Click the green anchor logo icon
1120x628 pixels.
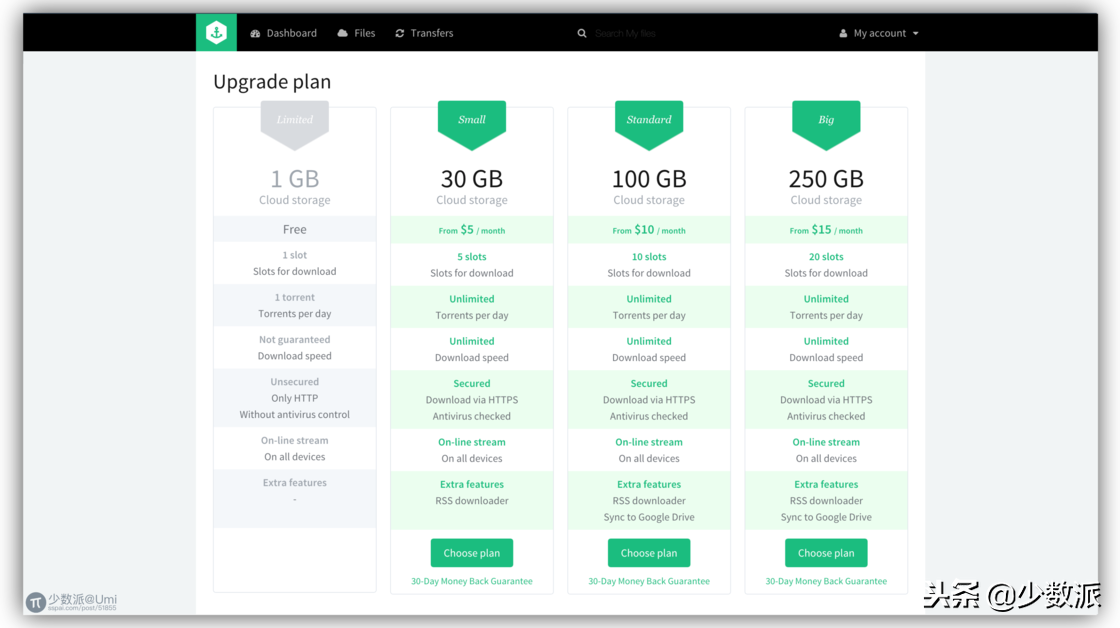click(x=216, y=33)
